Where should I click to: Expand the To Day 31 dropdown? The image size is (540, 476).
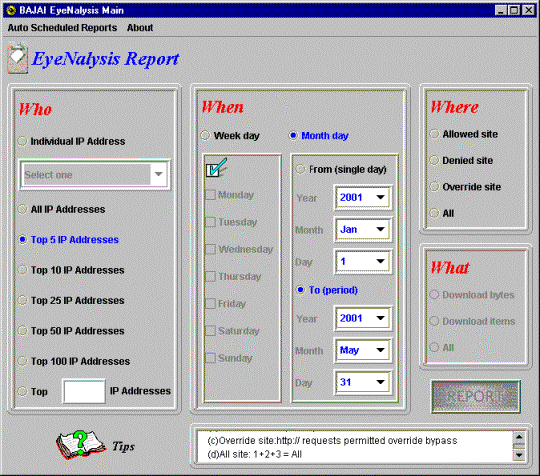click(363, 382)
